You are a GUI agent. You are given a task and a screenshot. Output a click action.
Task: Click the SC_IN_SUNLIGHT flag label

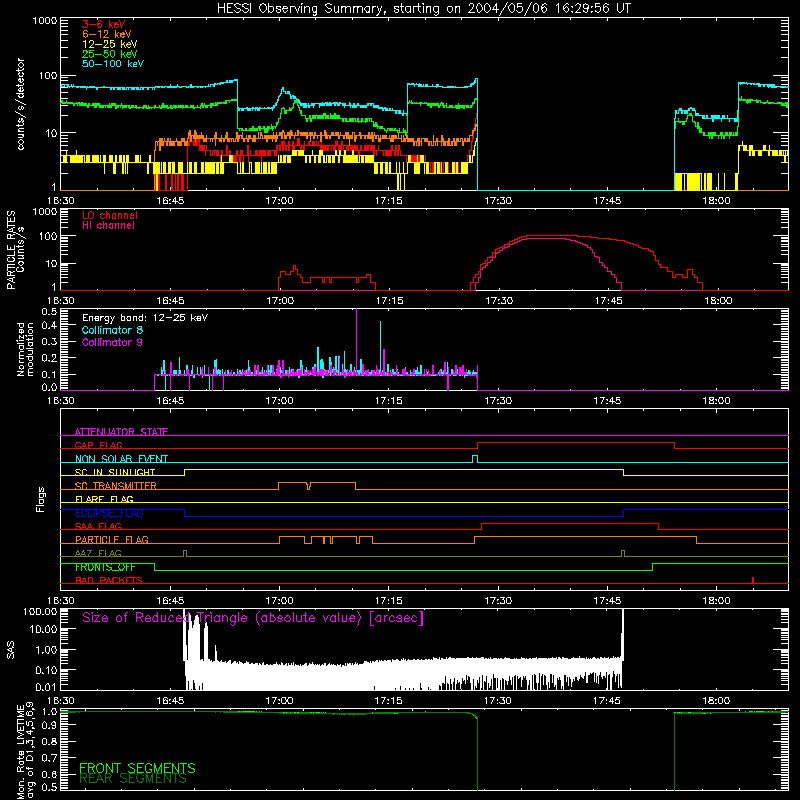(115, 472)
